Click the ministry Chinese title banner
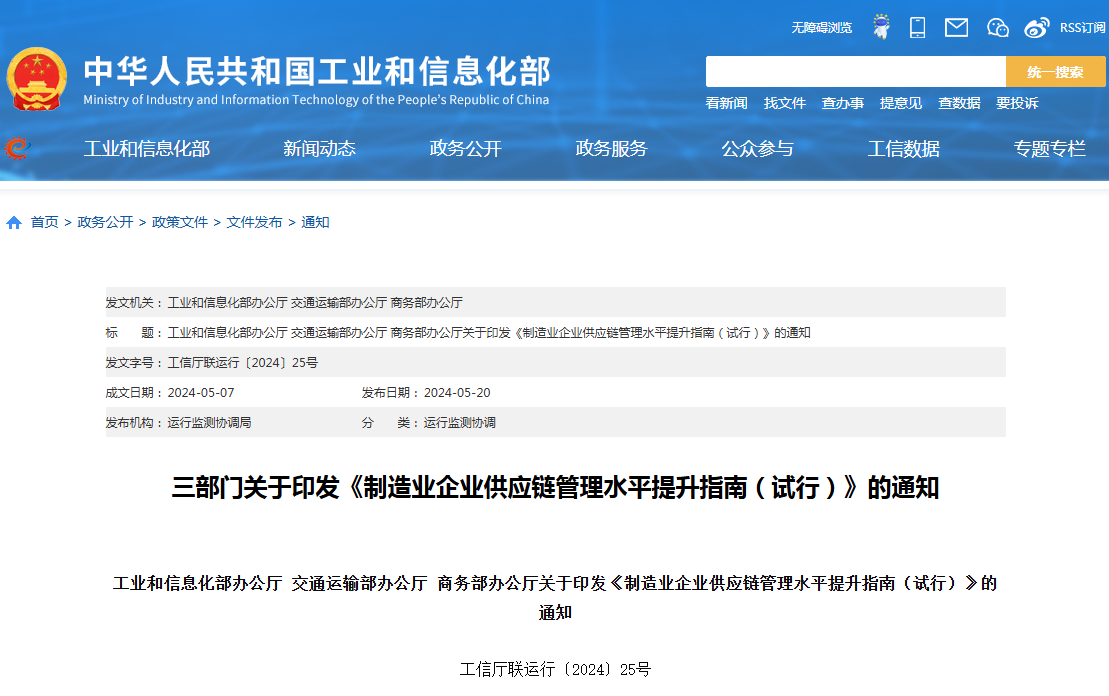1109x696 pixels. click(317, 71)
